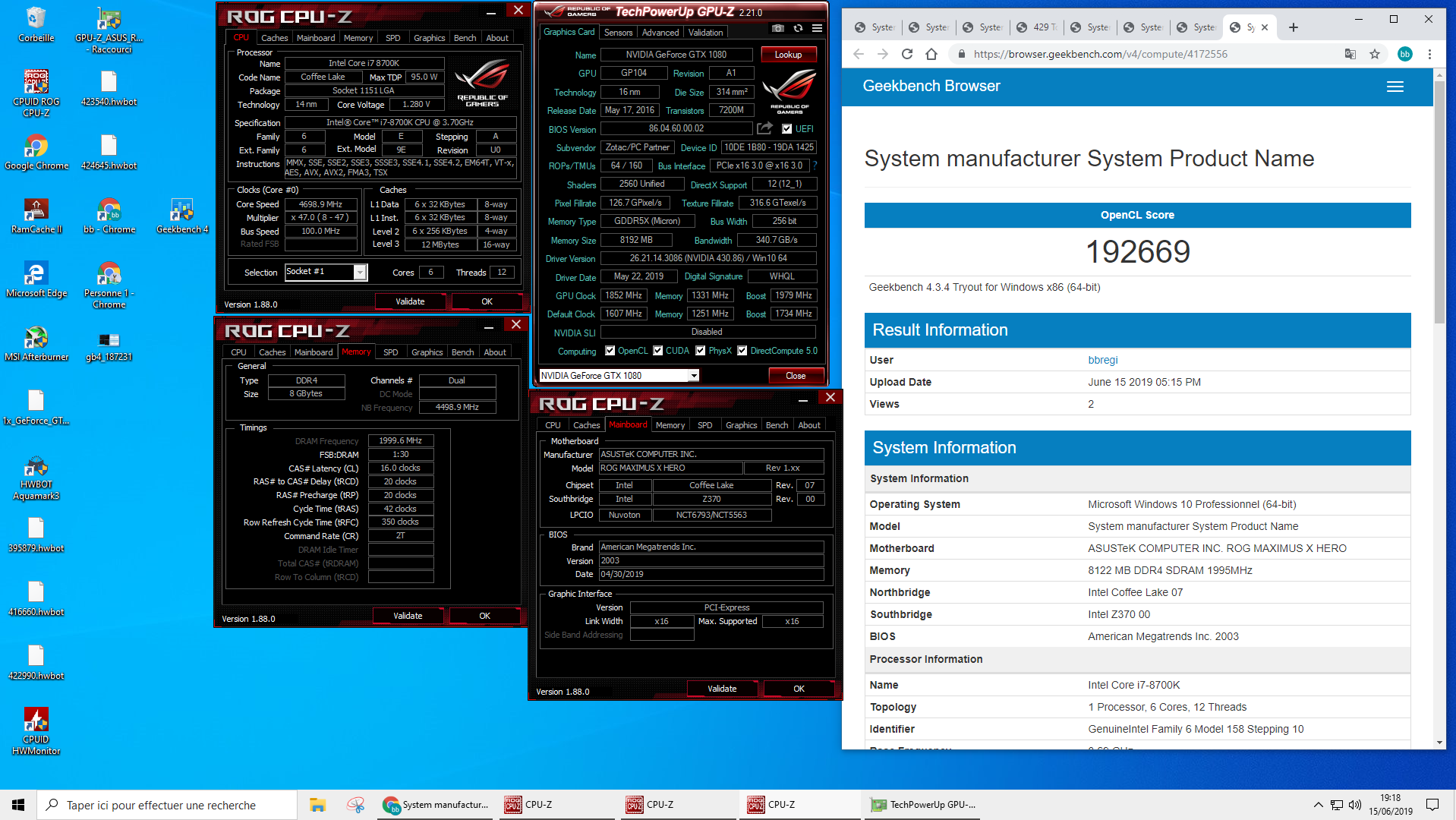Open the GPU-Z hamburger menu
Screen dimensions: 1456x820
[818, 29]
